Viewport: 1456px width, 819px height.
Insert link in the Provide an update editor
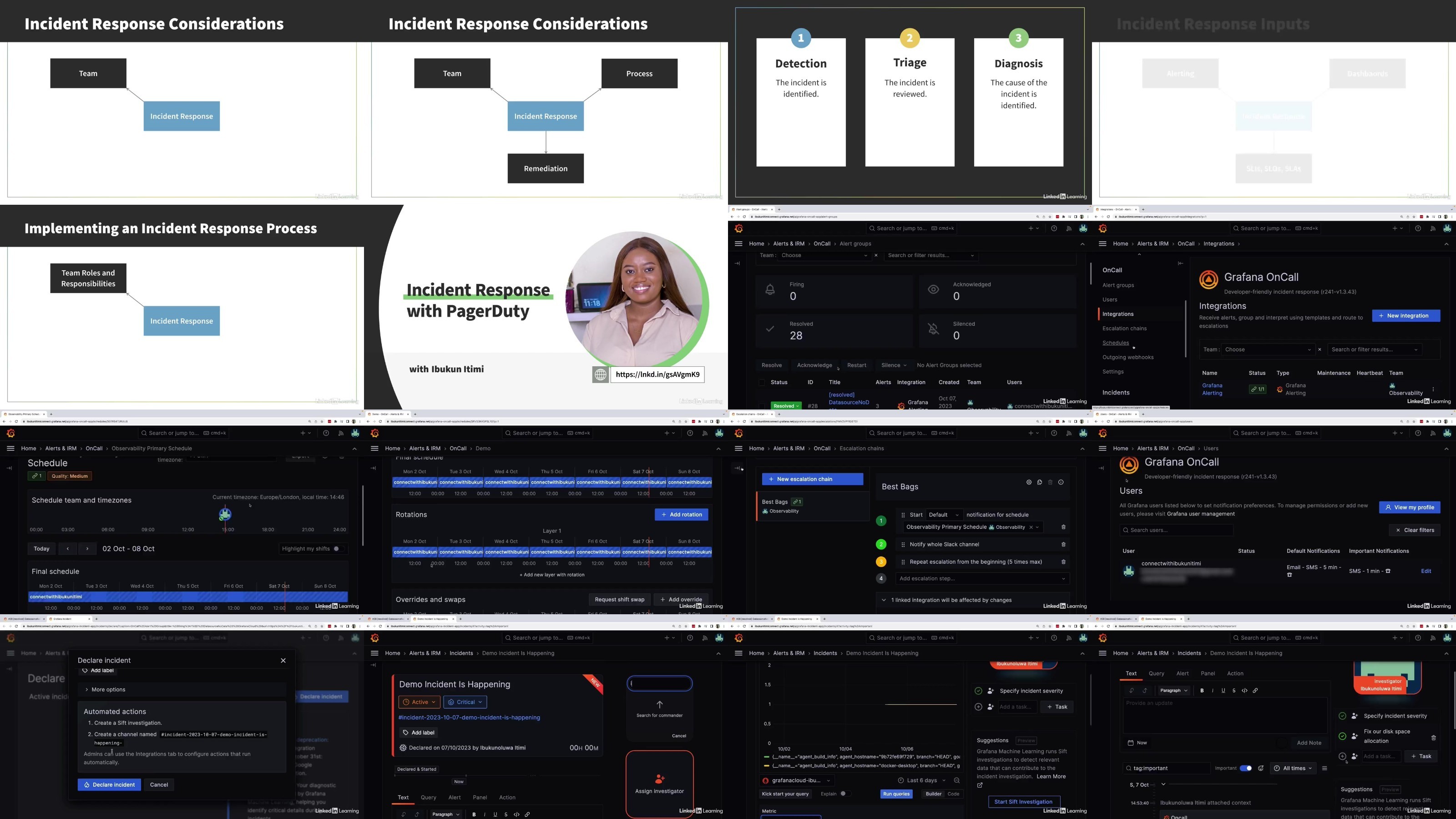tap(1255, 691)
